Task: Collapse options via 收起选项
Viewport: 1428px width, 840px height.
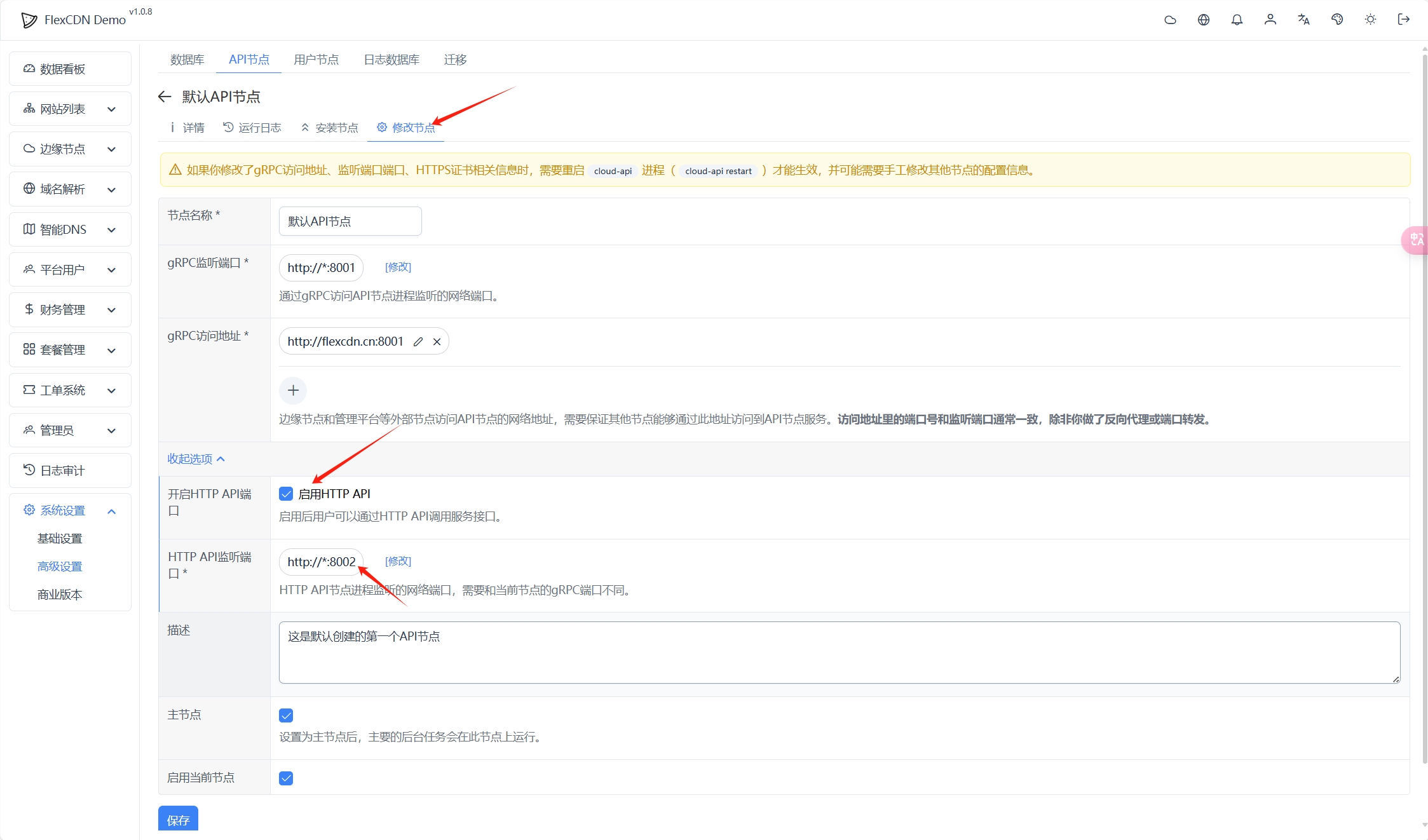Action: pyautogui.click(x=195, y=459)
